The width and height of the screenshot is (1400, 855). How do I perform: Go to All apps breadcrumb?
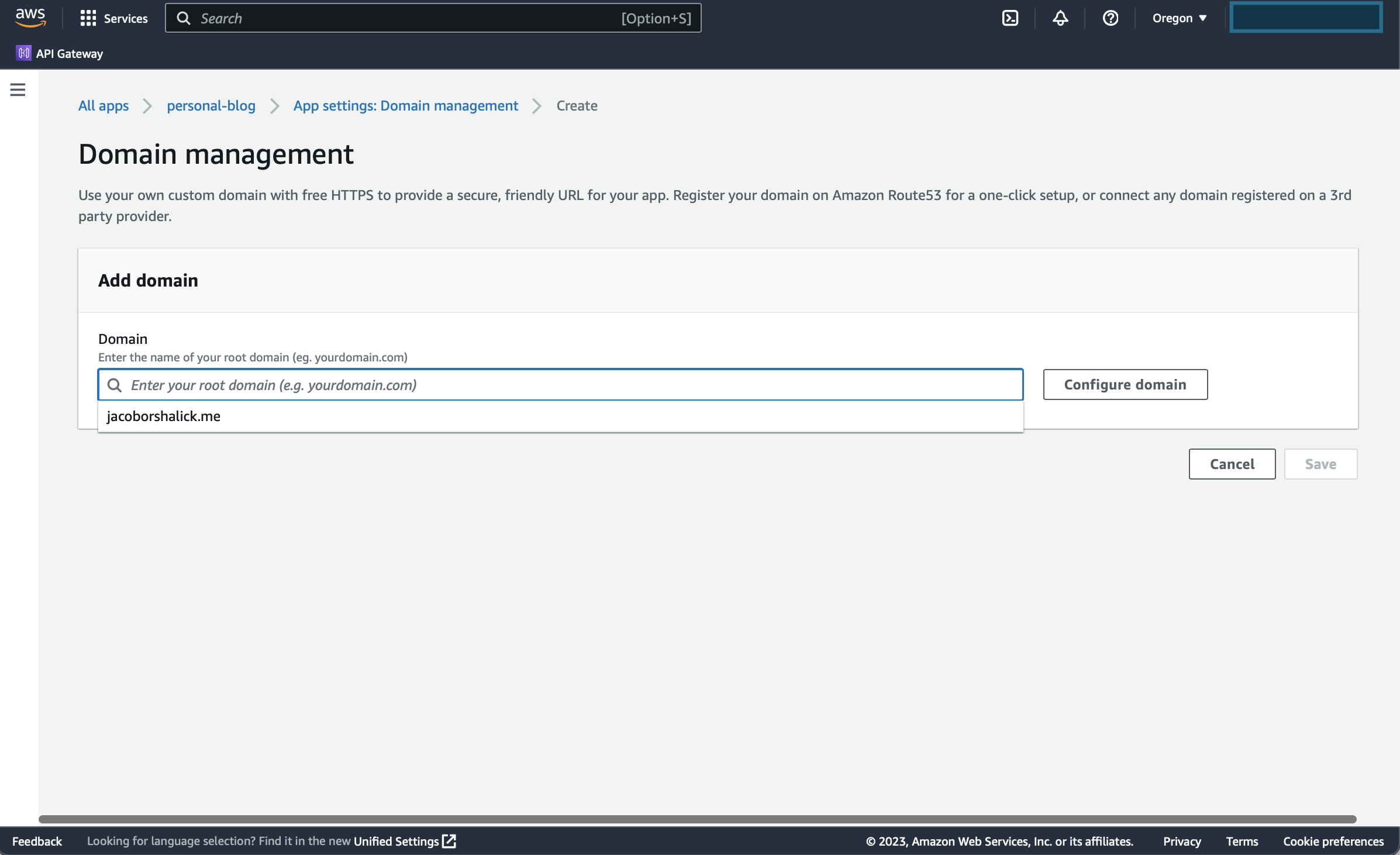104,106
